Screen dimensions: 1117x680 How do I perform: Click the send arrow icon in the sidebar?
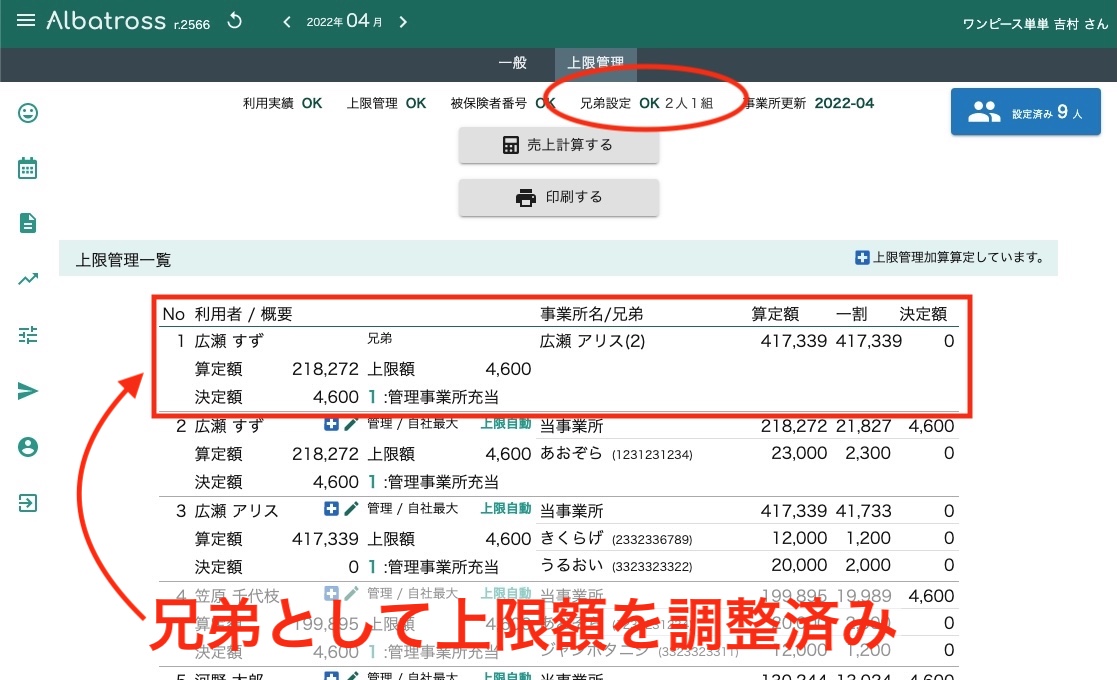(27, 391)
